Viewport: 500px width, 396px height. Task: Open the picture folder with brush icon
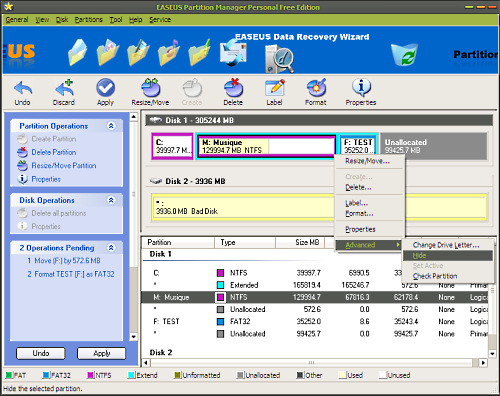click(138, 52)
